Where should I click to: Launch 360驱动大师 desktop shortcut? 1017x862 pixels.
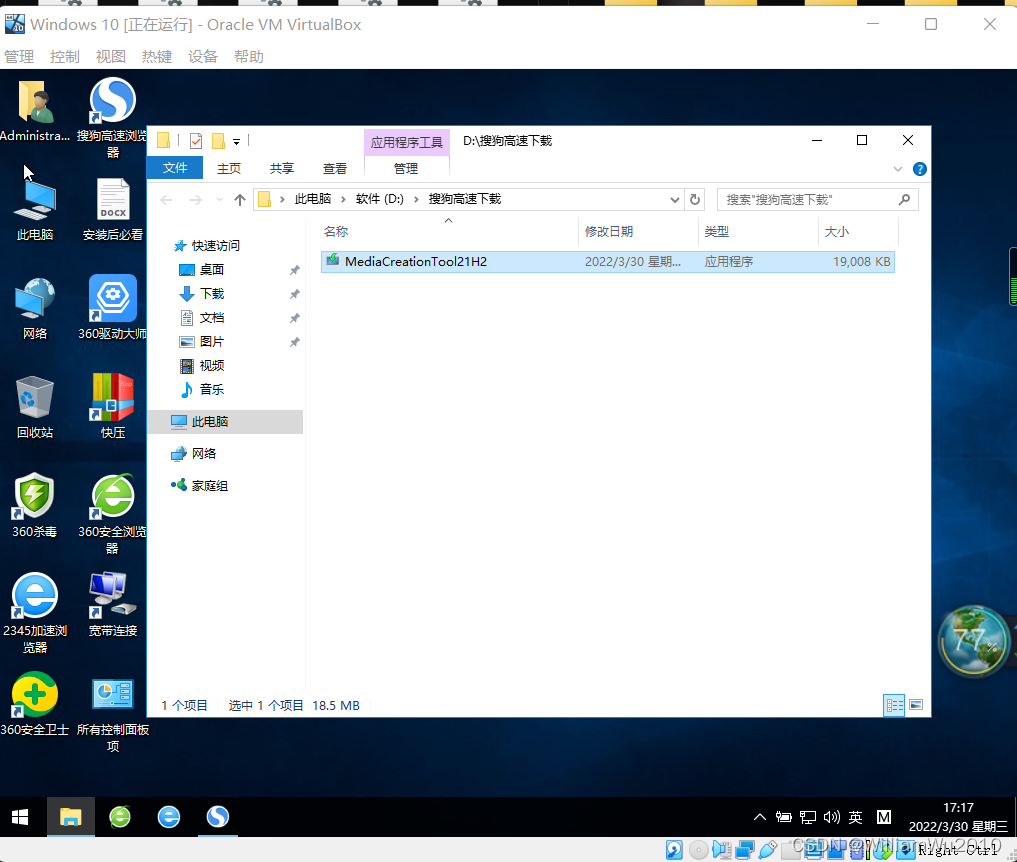tap(113, 308)
